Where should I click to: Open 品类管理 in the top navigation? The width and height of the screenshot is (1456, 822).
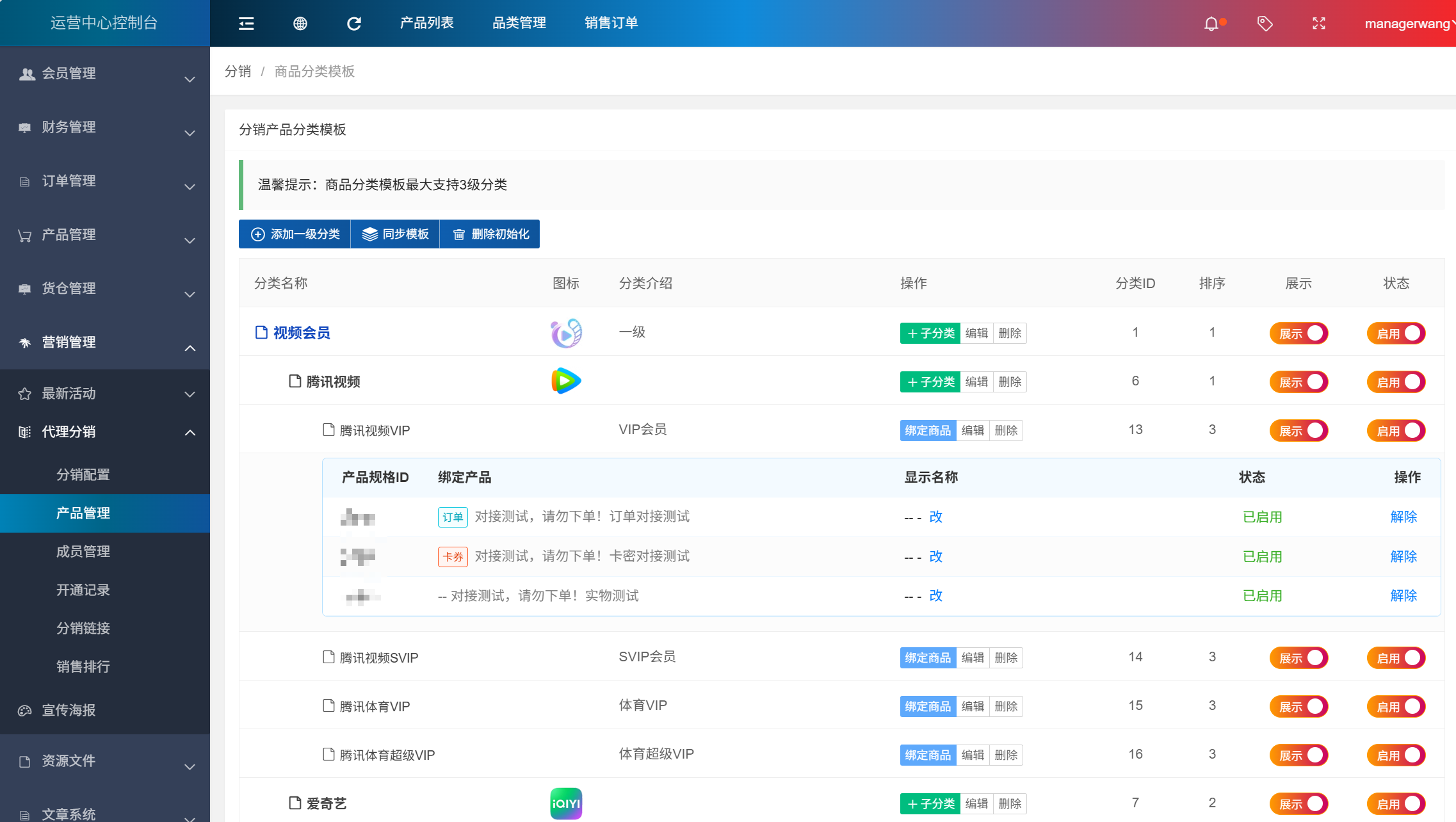click(x=519, y=23)
